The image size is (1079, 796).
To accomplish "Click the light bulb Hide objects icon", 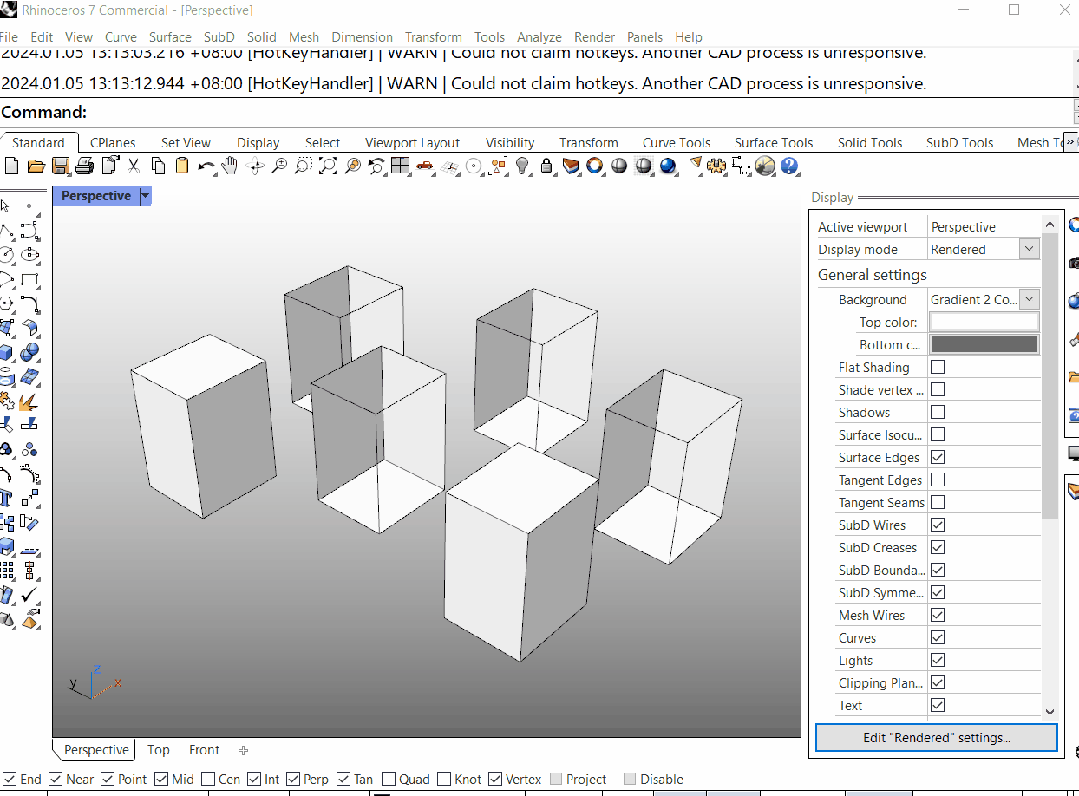I will 522,166.
